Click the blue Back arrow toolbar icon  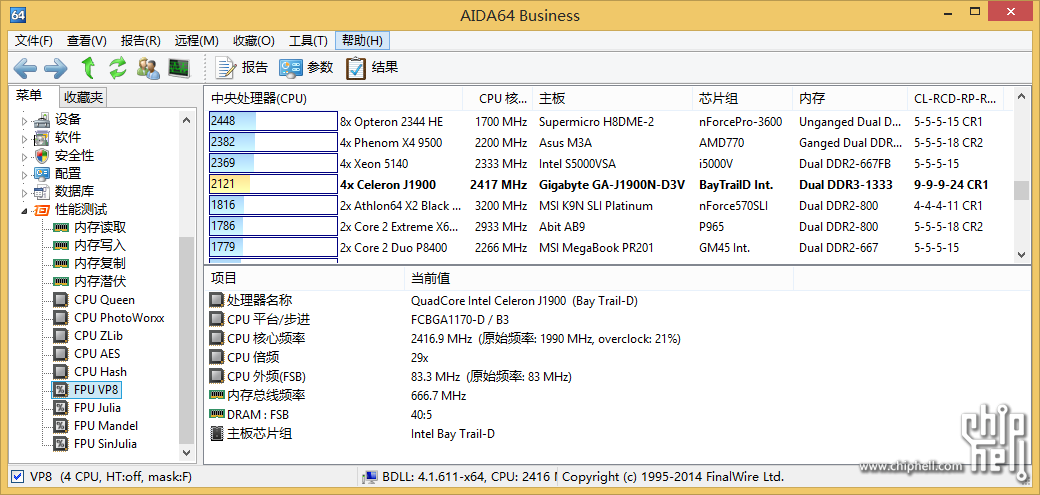[x=25, y=67]
